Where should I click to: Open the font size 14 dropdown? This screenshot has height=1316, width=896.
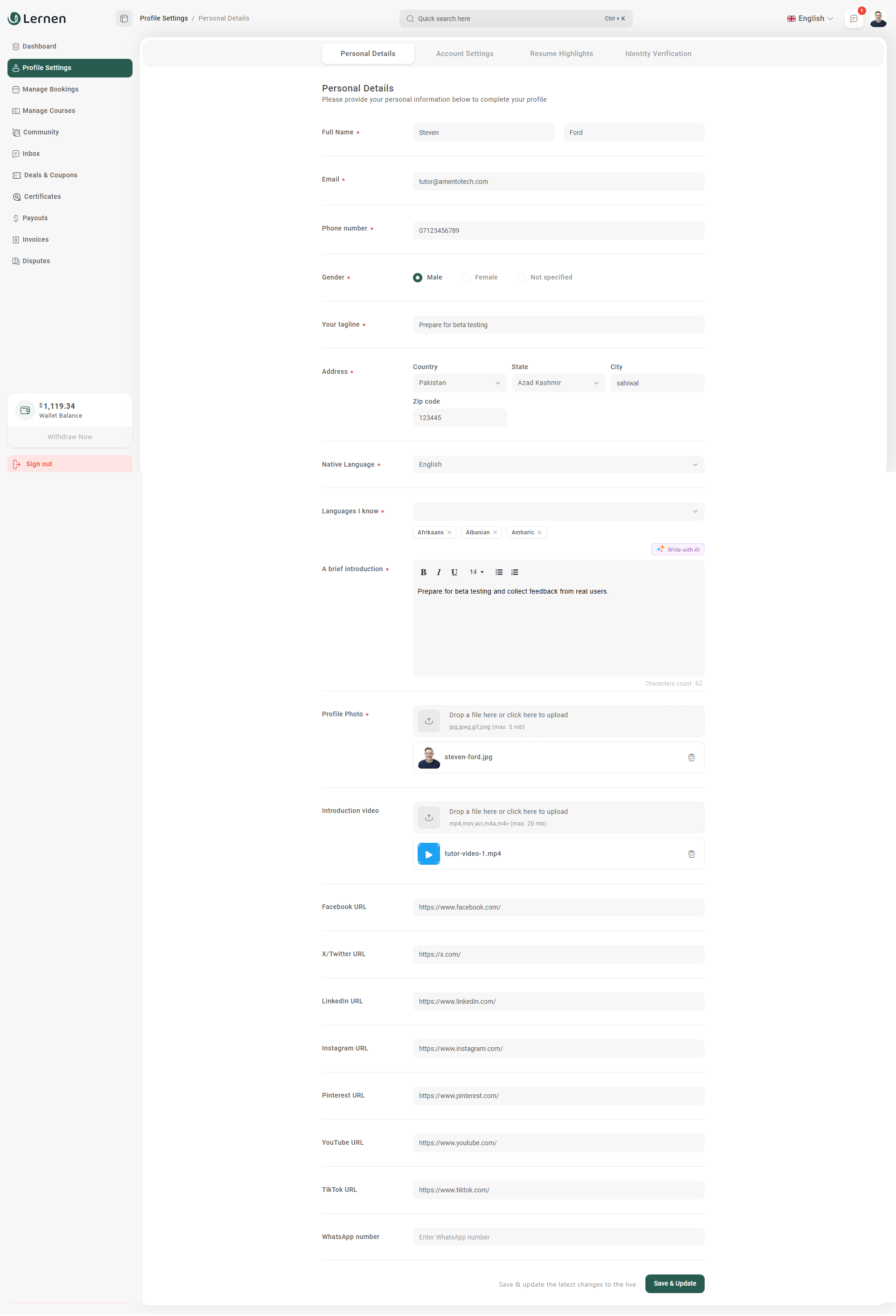[x=476, y=572]
